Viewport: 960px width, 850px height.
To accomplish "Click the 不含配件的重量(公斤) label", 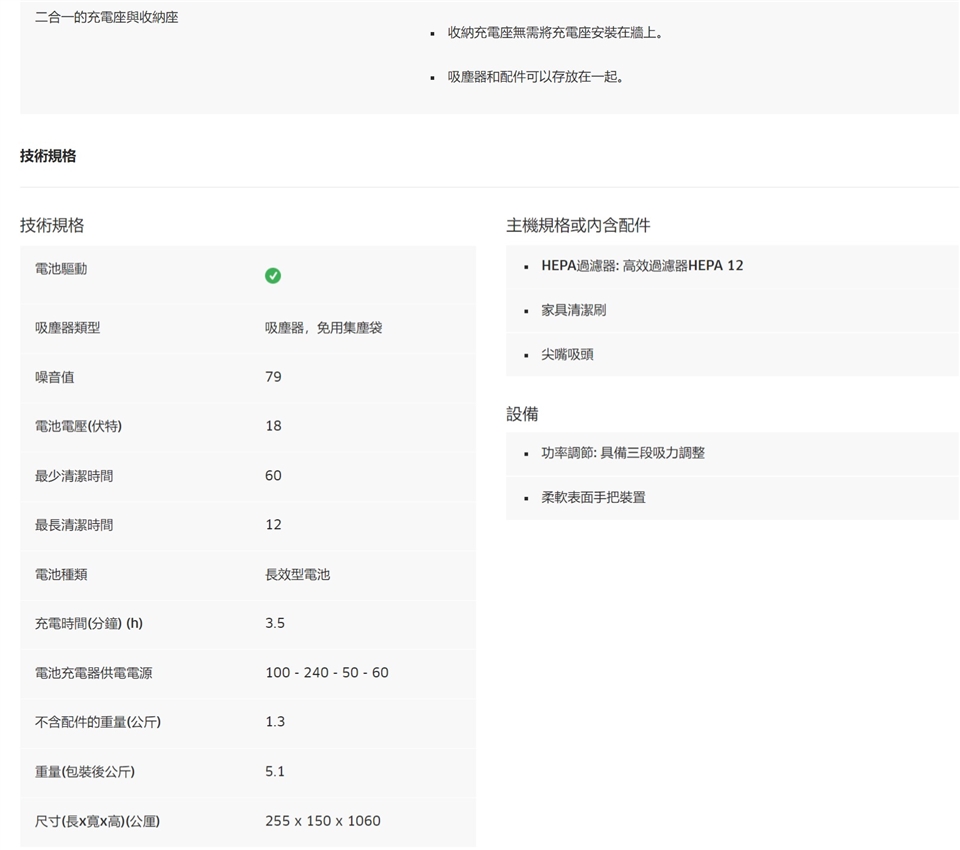I will [97, 722].
